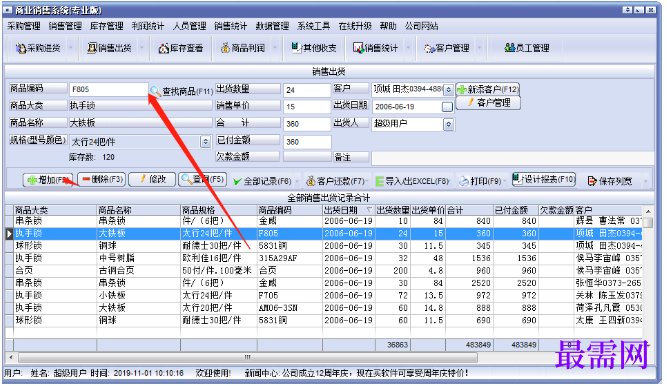Click the 打印(F9) printer icon

pos(464,181)
